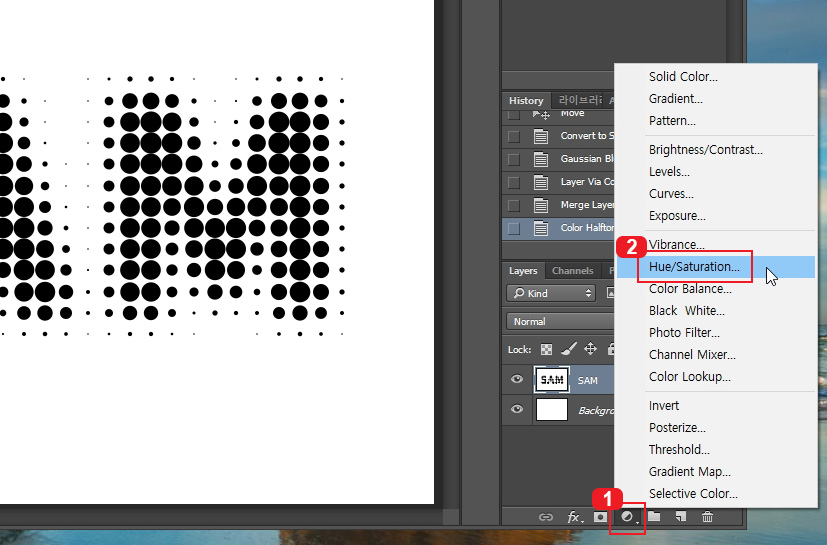Screen dimensions: 827x545
Task: Select the Layer Via Copy history state
Action: (x=558, y=183)
